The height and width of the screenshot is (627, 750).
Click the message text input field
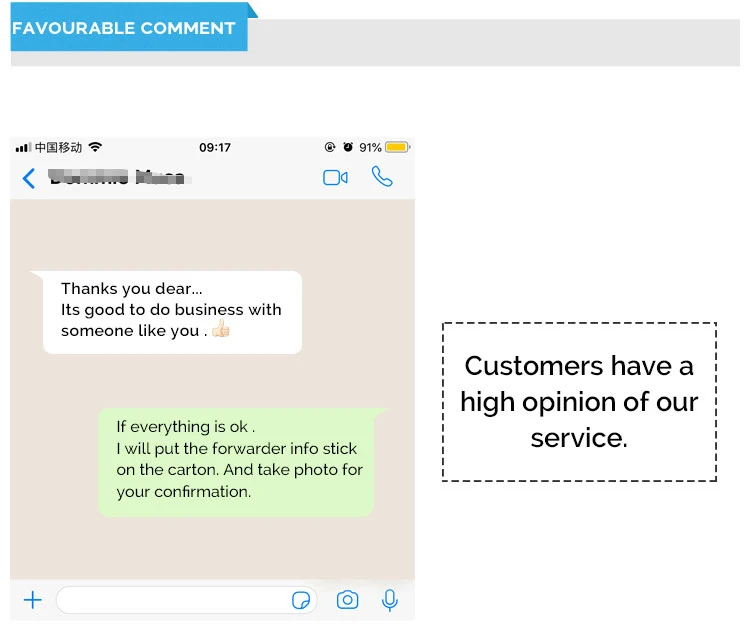pyautogui.click(x=187, y=600)
